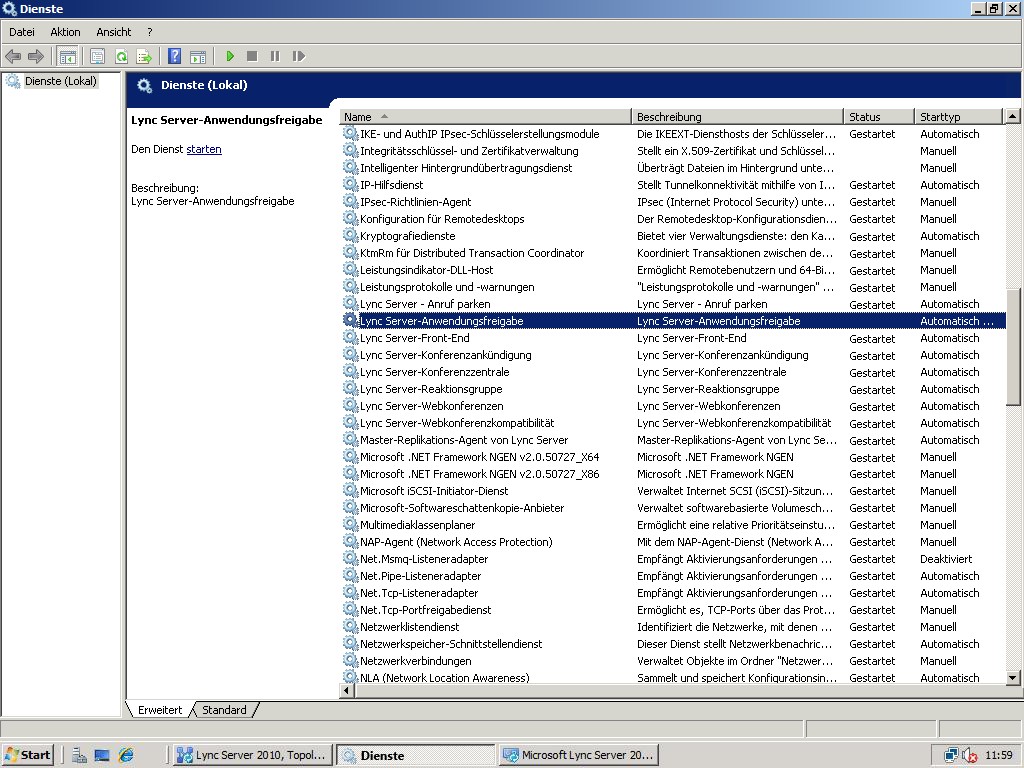The width and height of the screenshot is (1024, 768).
Task: Open the Help toolbar icon
Action: click(x=174, y=56)
